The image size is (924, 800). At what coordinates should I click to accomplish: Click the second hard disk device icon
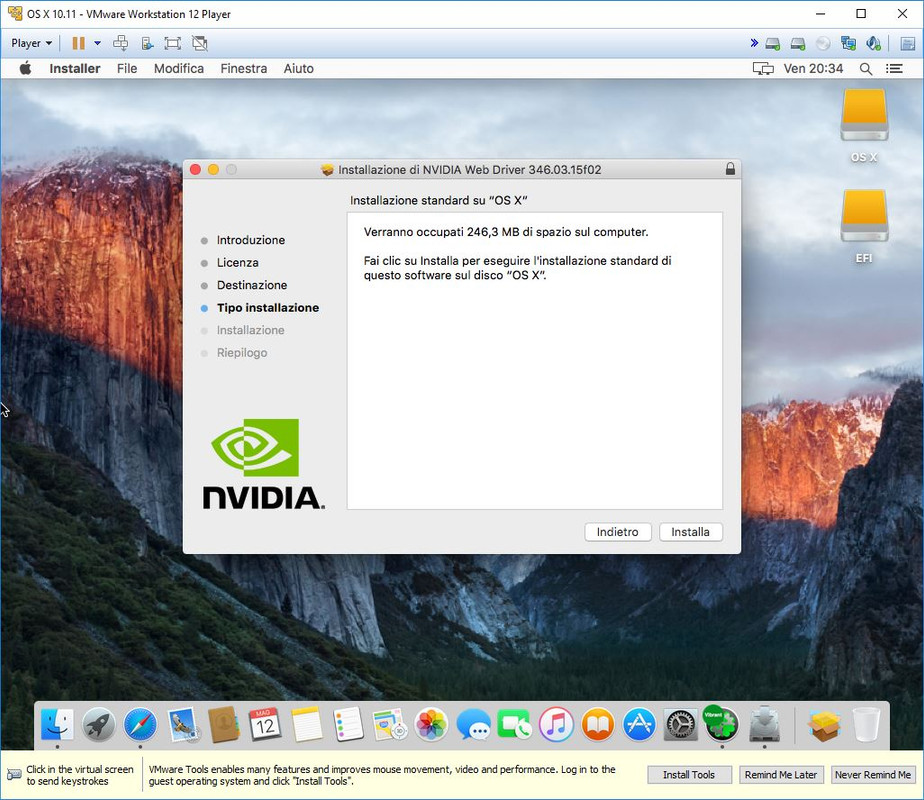point(798,44)
